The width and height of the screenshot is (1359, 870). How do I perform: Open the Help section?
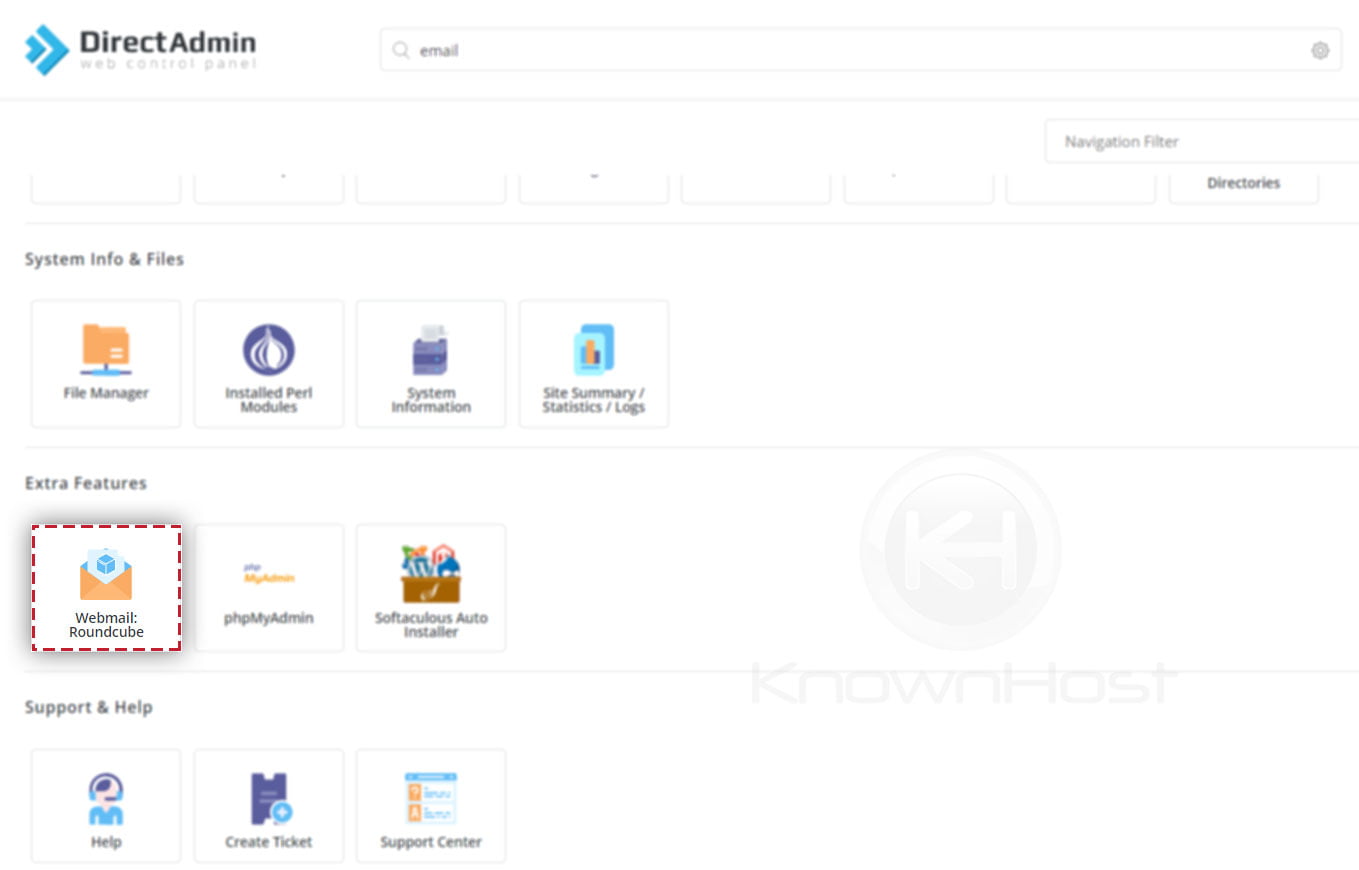click(x=105, y=805)
